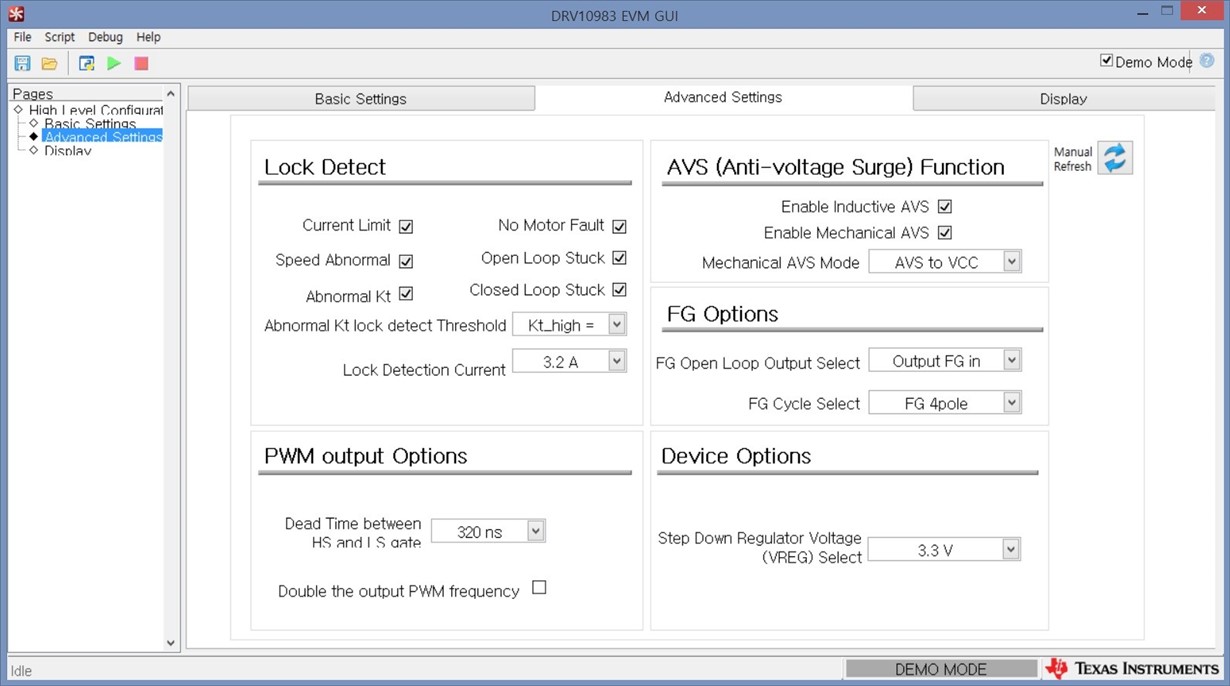Uncheck the Speed Abnormal checkbox

[x=406, y=261]
